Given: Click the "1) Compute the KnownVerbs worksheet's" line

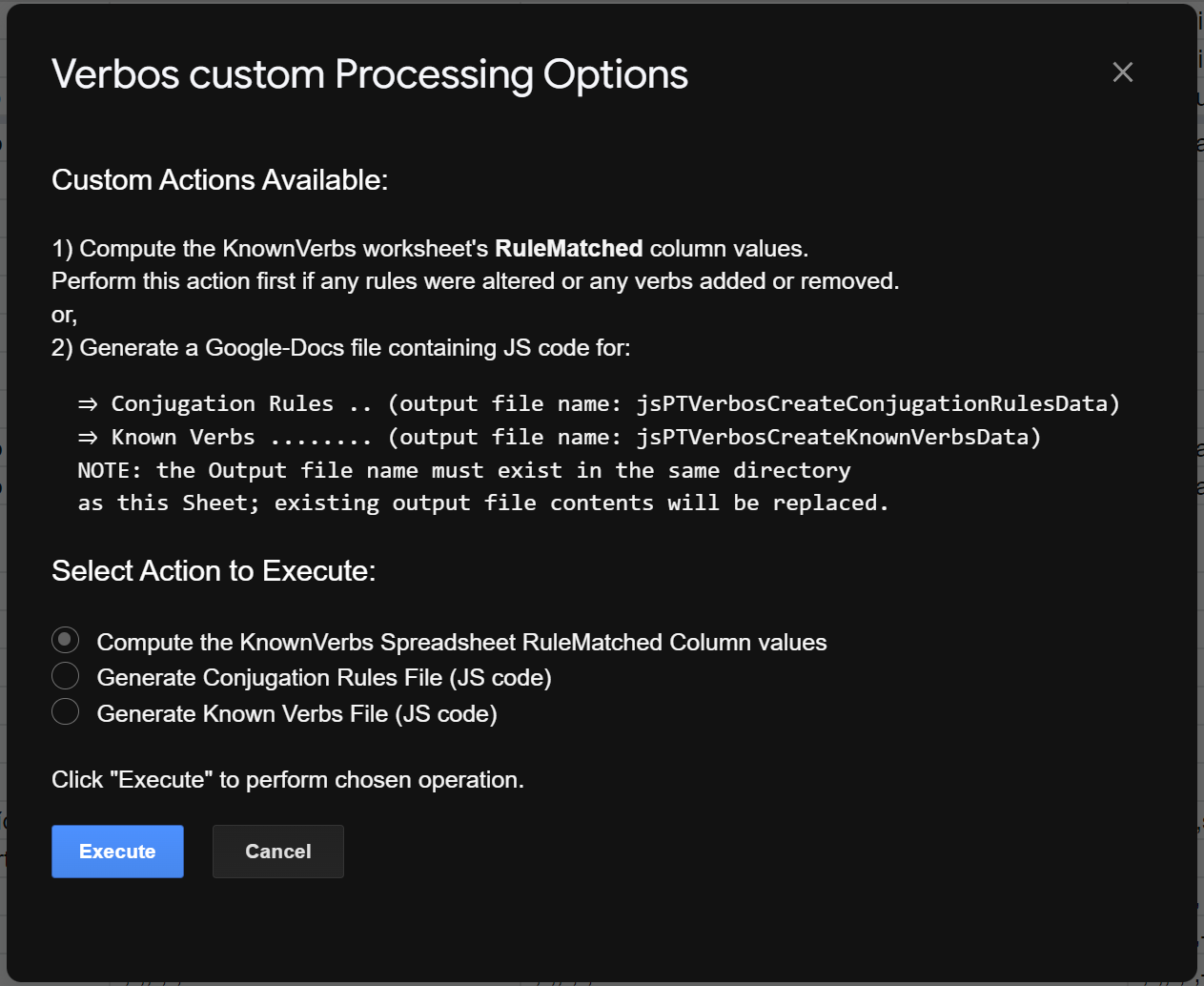Looking at the screenshot, I should tap(272, 249).
